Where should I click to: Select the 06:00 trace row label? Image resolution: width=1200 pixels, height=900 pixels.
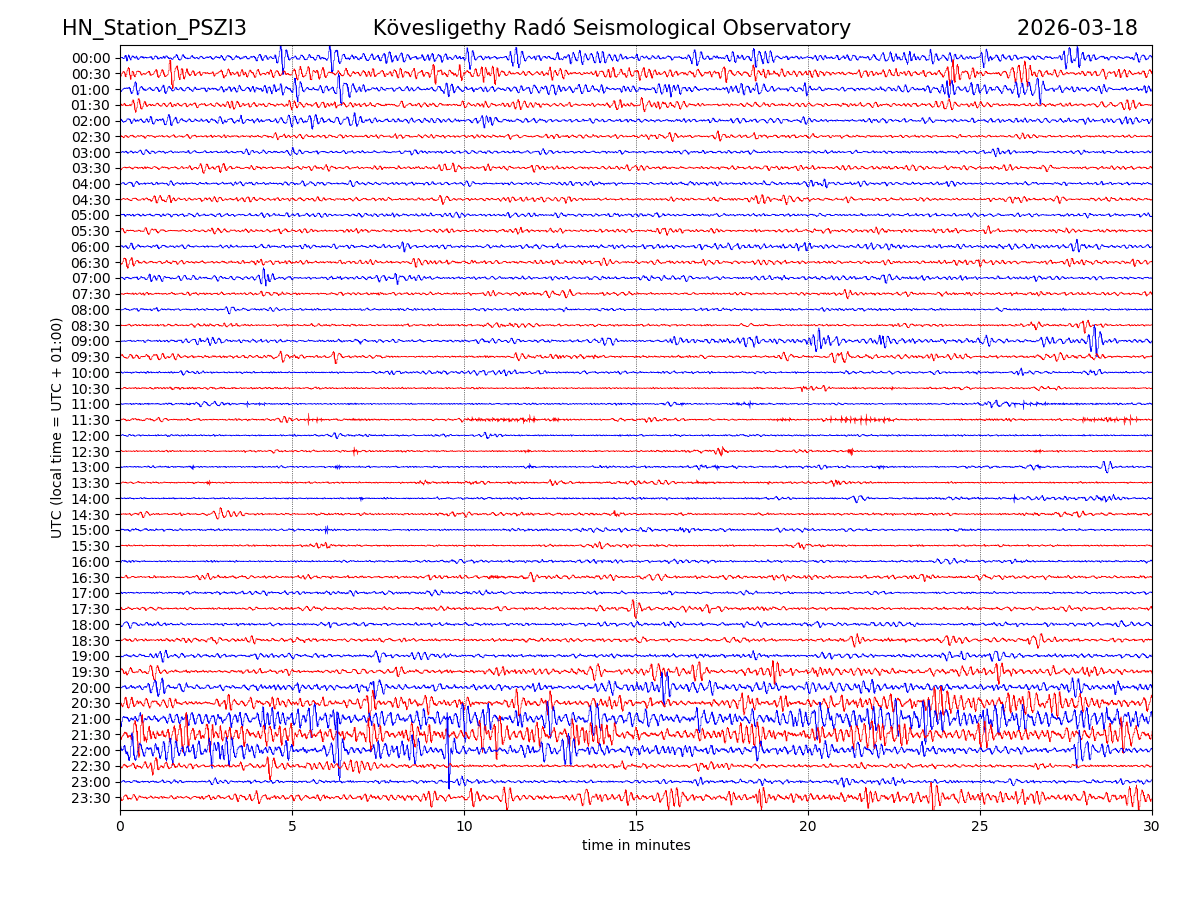(91, 247)
